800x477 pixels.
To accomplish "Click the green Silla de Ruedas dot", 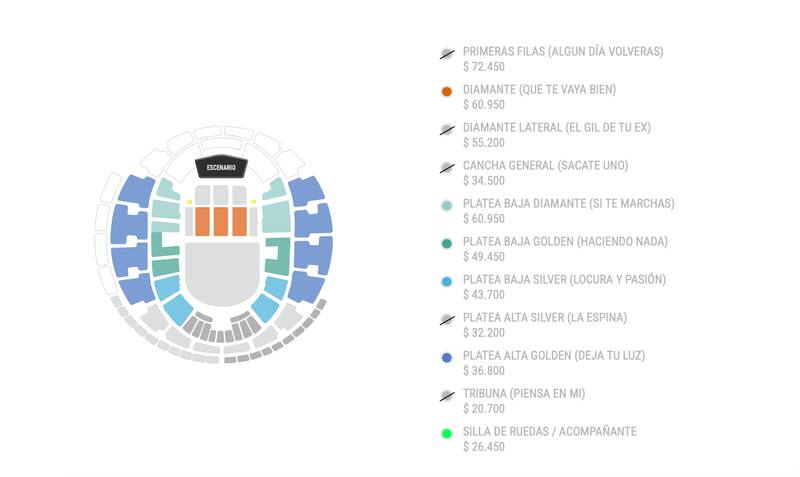I will click(x=447, y=434).
